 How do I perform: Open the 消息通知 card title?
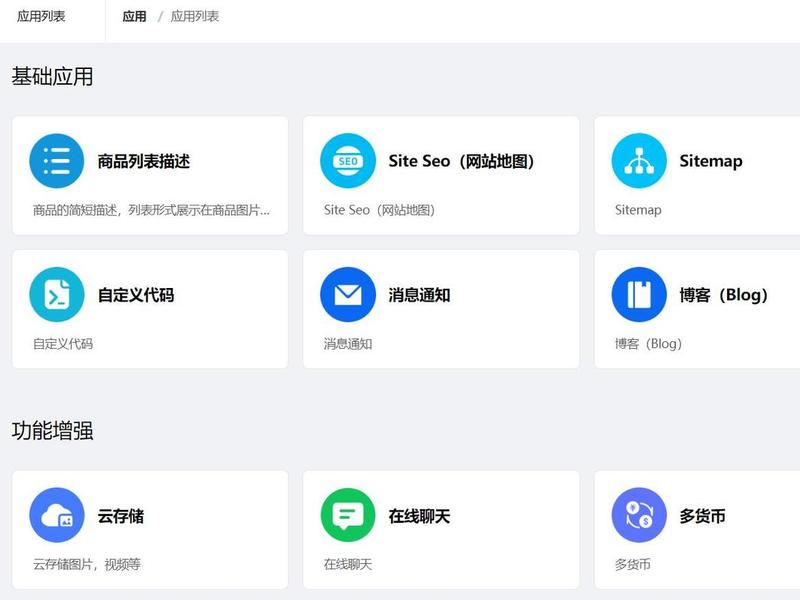click(x=419, y=295)
